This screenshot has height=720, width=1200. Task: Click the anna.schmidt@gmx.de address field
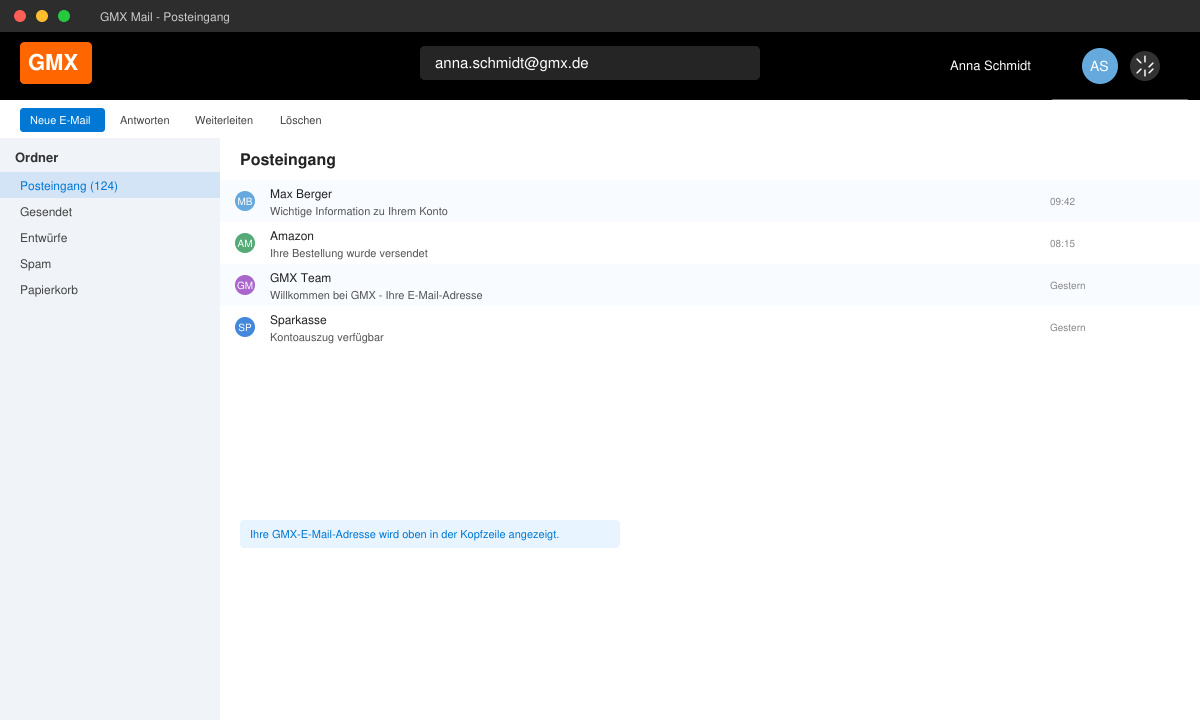(590, 63)
